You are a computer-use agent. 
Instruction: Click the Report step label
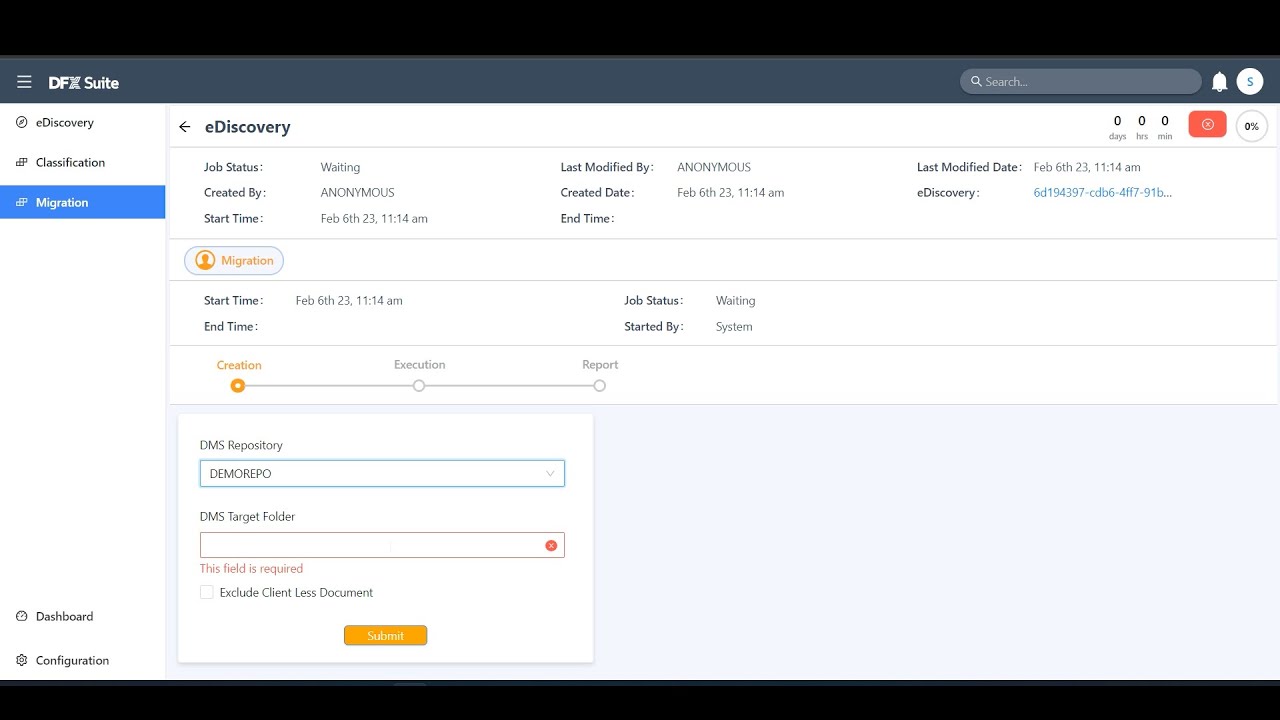600,365
